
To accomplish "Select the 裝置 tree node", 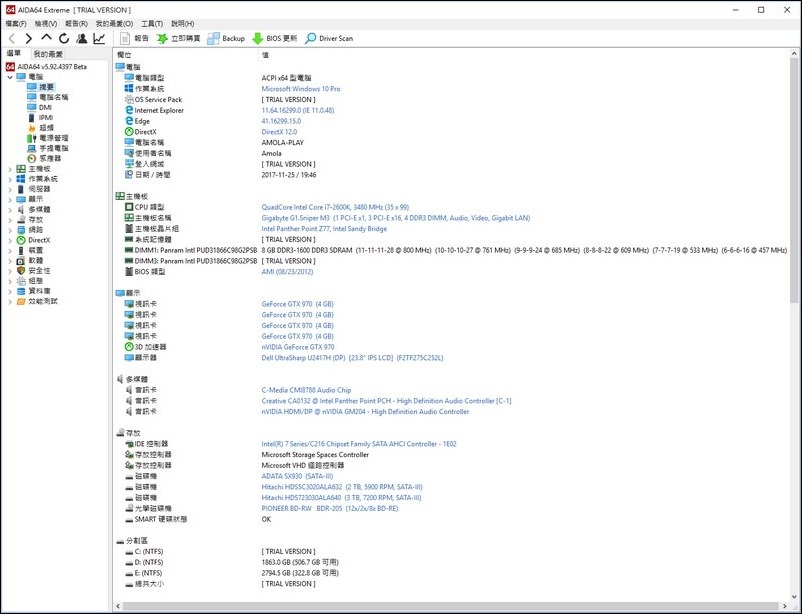I will [x=36, y=250].
